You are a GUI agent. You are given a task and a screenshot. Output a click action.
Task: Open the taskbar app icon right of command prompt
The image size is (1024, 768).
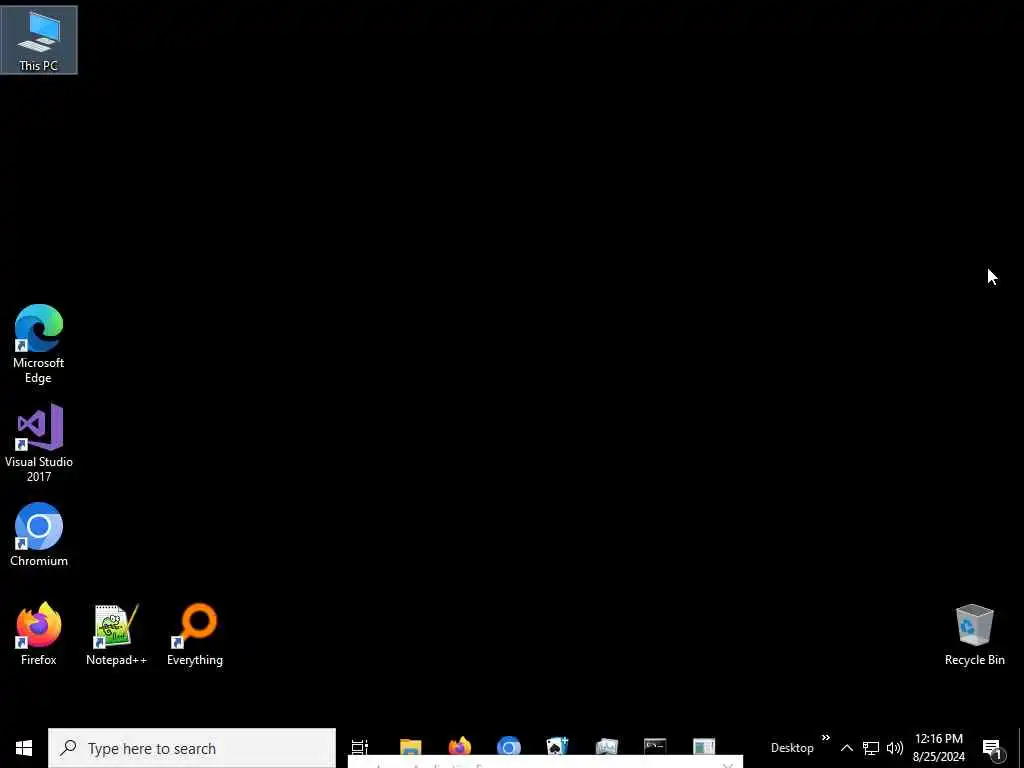704,747
